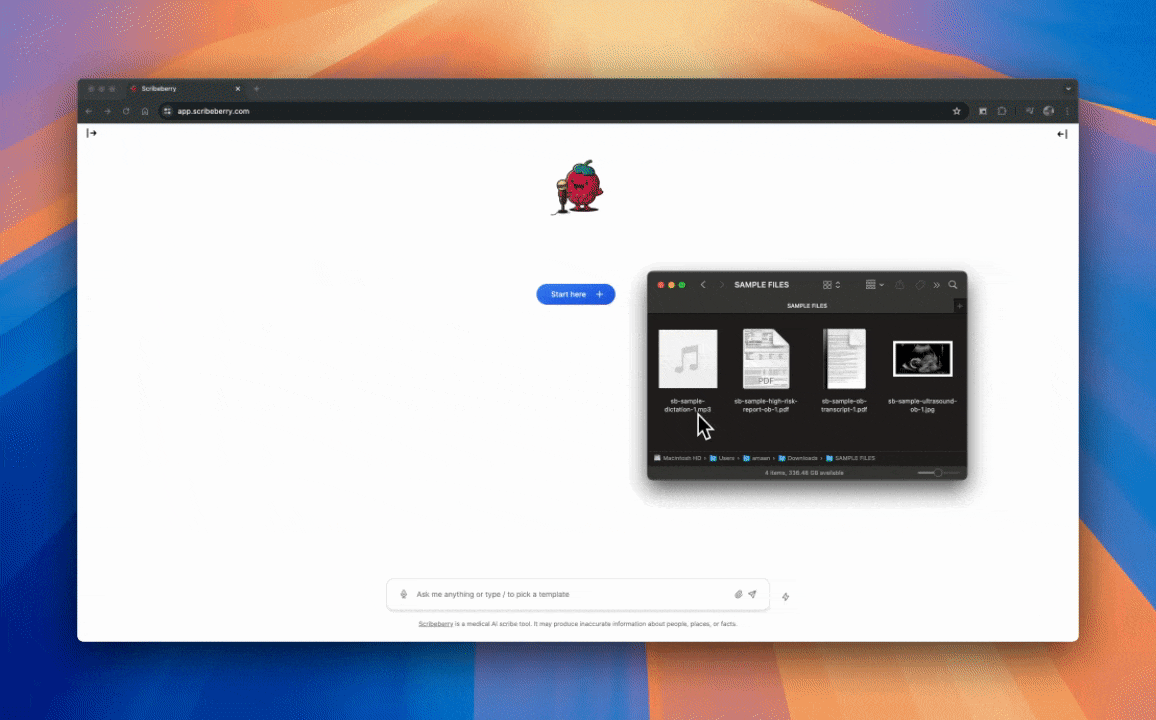This screenshot has height=720, width=1156.
Task: Select the Scribeberry browser tab
Action: click(x=184, y=88)
